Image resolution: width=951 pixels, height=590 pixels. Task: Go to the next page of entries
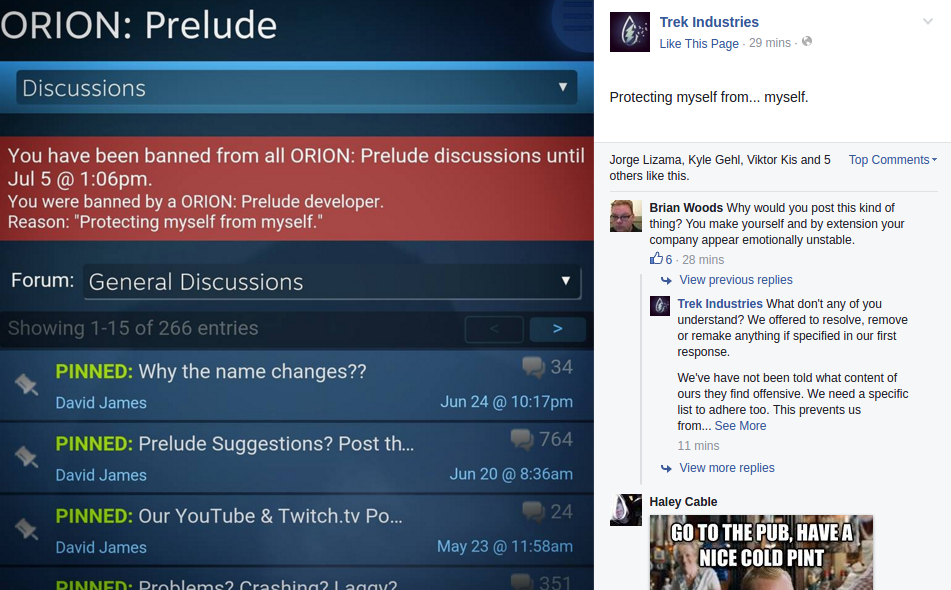click(557, 329)
